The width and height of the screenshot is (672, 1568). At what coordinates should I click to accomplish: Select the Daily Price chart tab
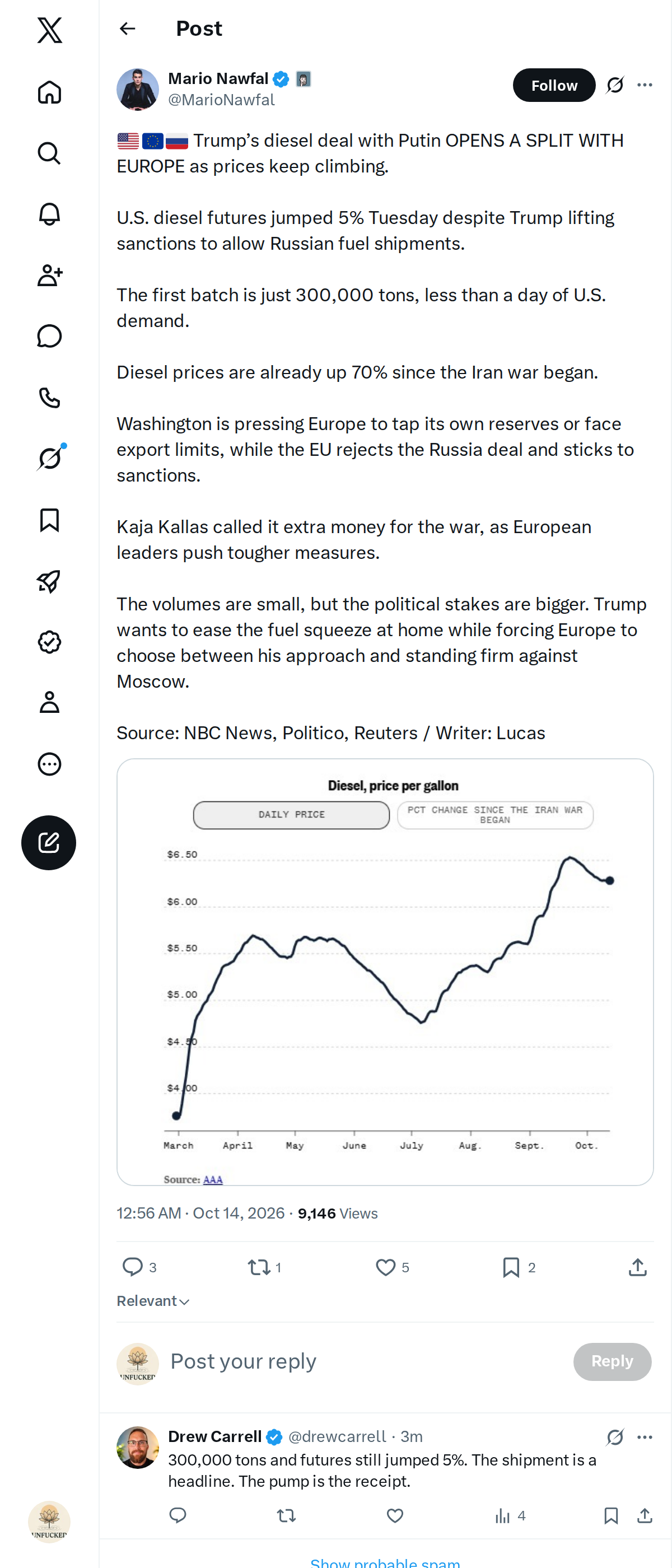292,814
